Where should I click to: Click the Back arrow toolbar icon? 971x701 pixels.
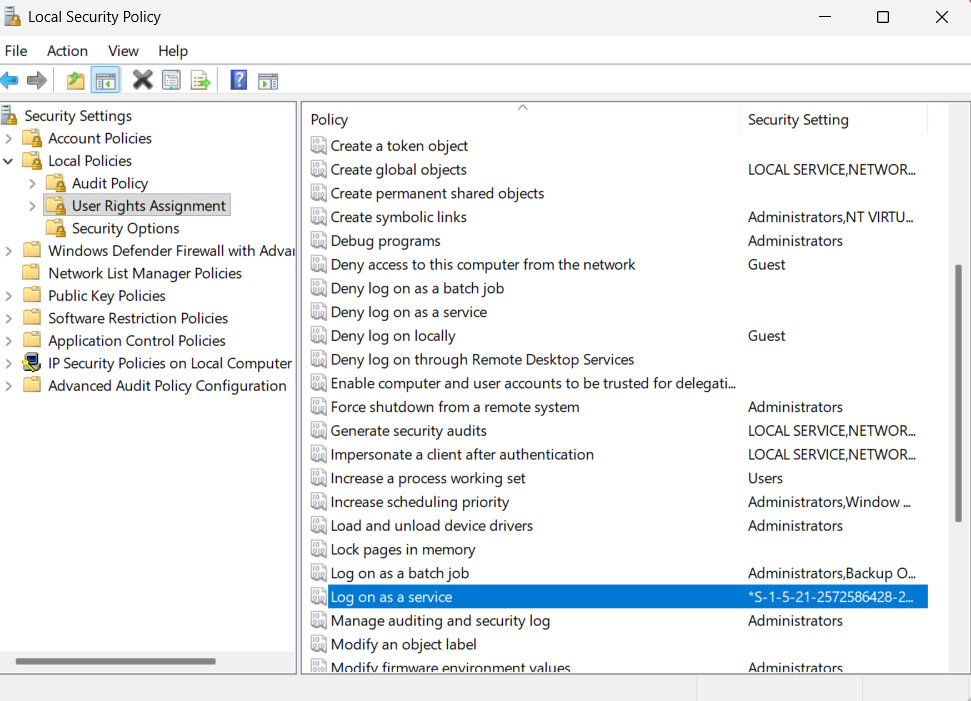[x=10, y=81]
